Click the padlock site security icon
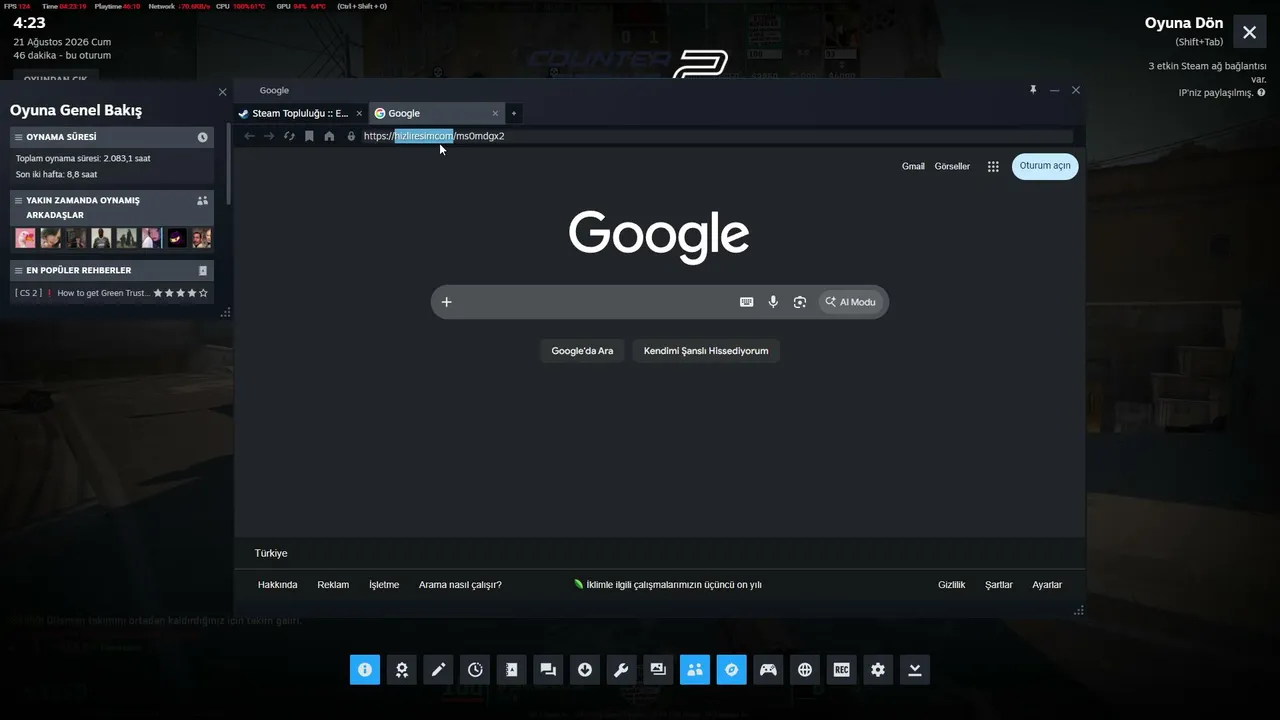The height and width of the screenshot is (720, 1280). click(351, 136)
